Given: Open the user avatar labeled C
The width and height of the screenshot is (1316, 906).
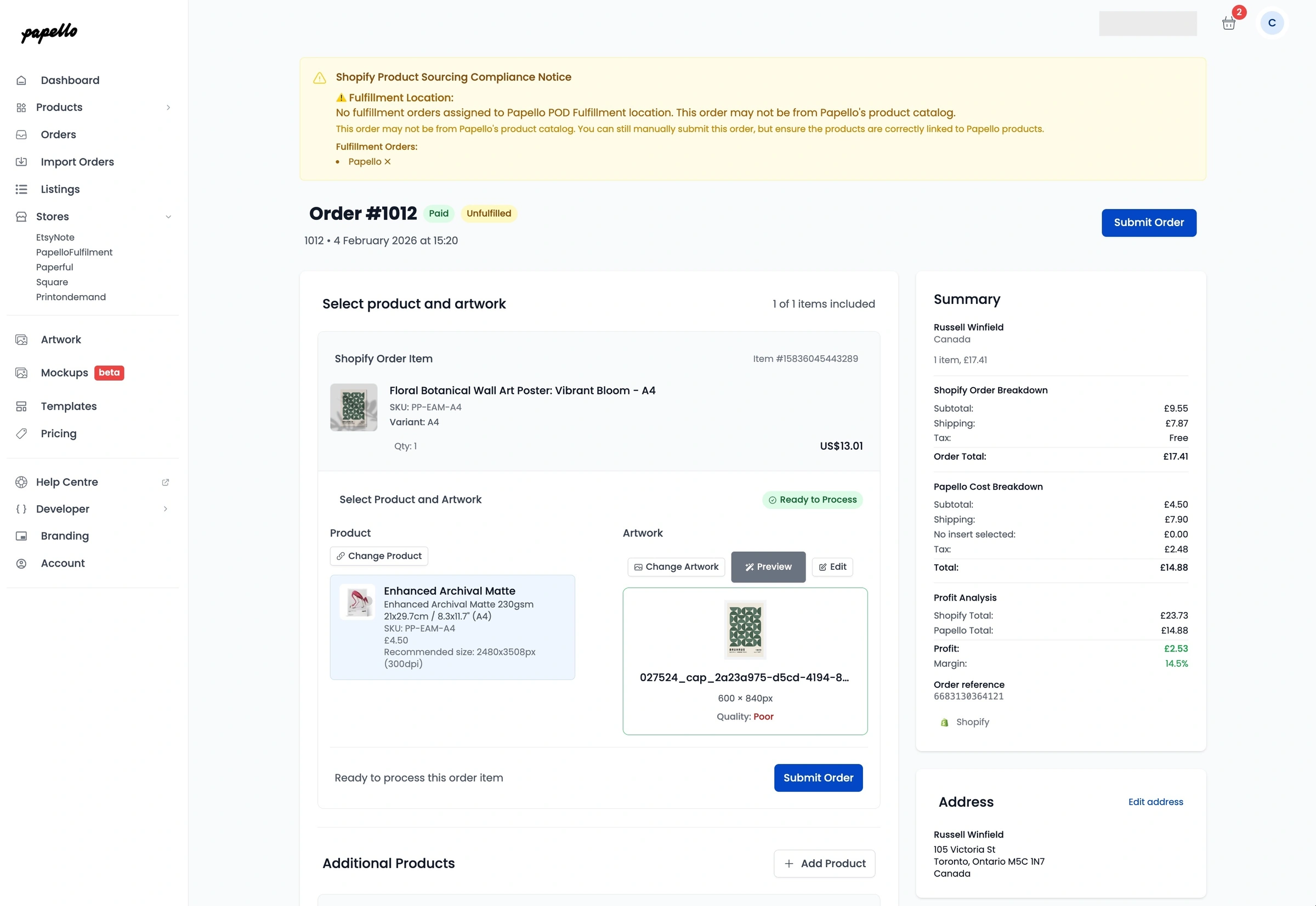Looking at the screenshot, I should (x=1271, y=23).
